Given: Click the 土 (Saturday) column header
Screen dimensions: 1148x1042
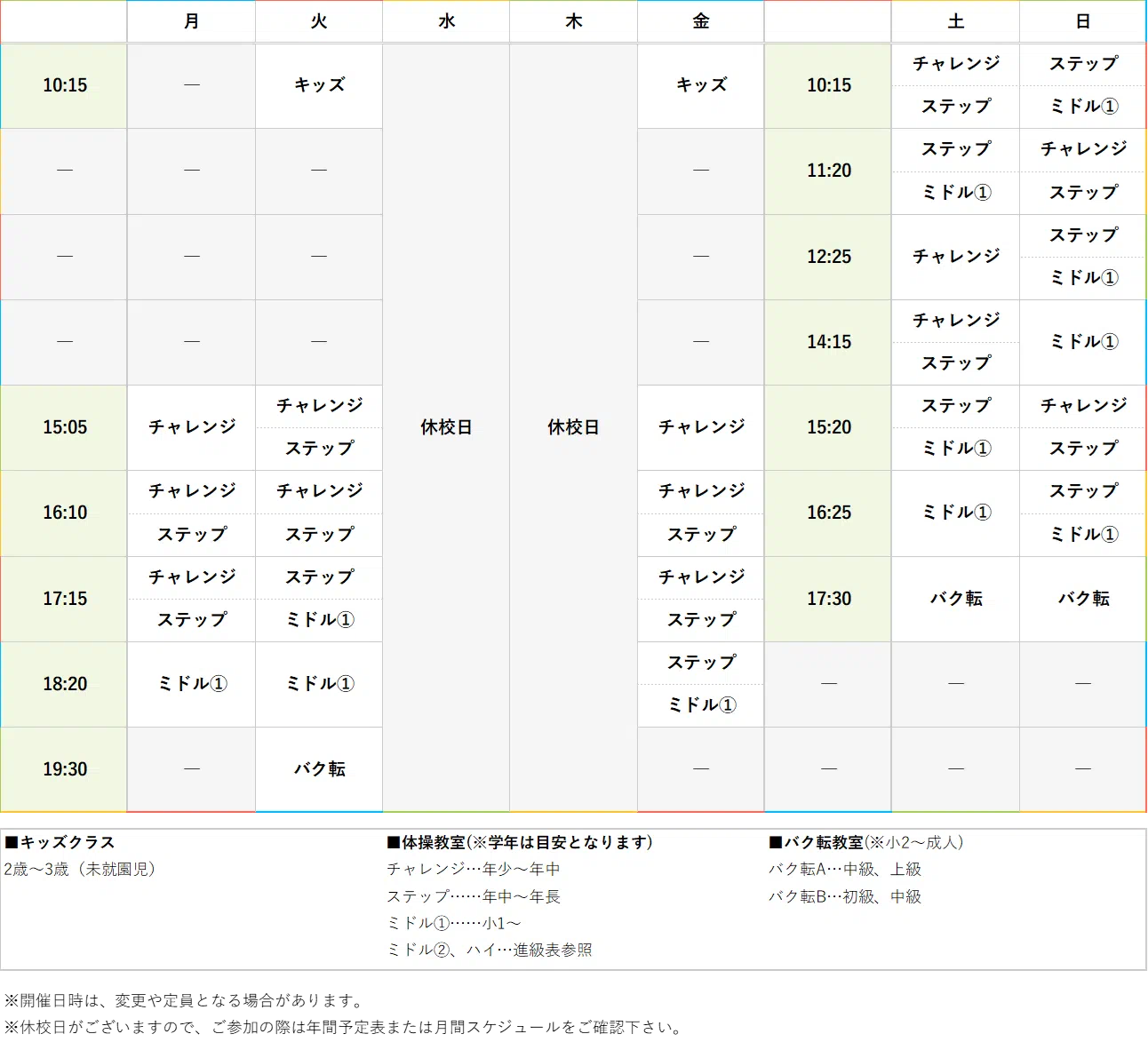Looking at the screenshot, I should coord(955,21).
